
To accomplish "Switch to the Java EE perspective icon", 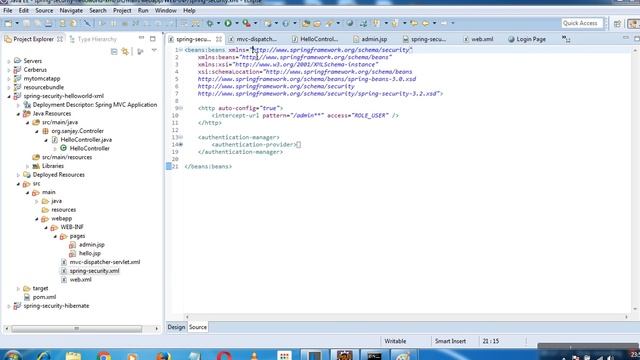I will 633,24.
